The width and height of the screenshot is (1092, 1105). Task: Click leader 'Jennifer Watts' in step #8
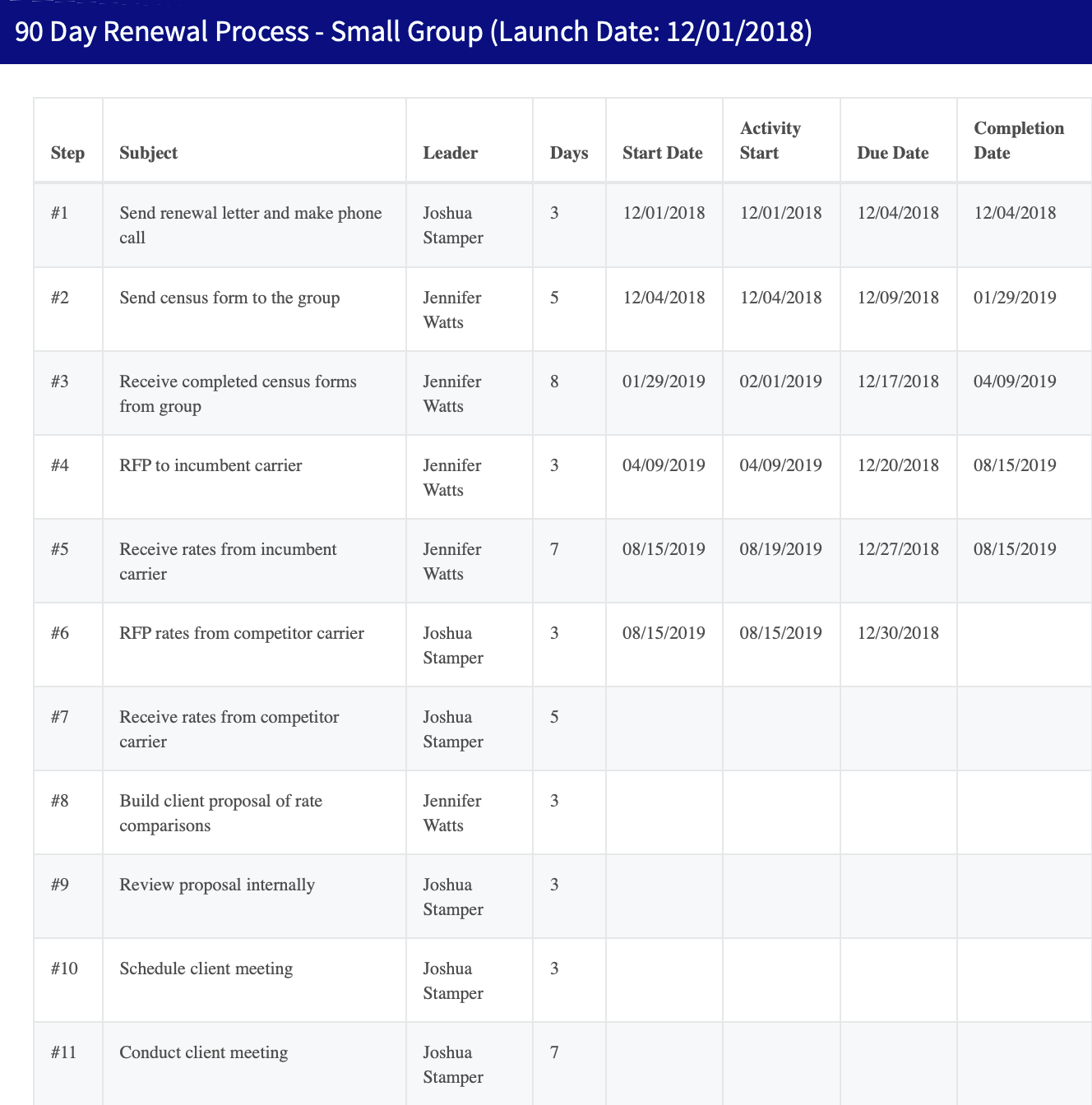click(452, 813)
